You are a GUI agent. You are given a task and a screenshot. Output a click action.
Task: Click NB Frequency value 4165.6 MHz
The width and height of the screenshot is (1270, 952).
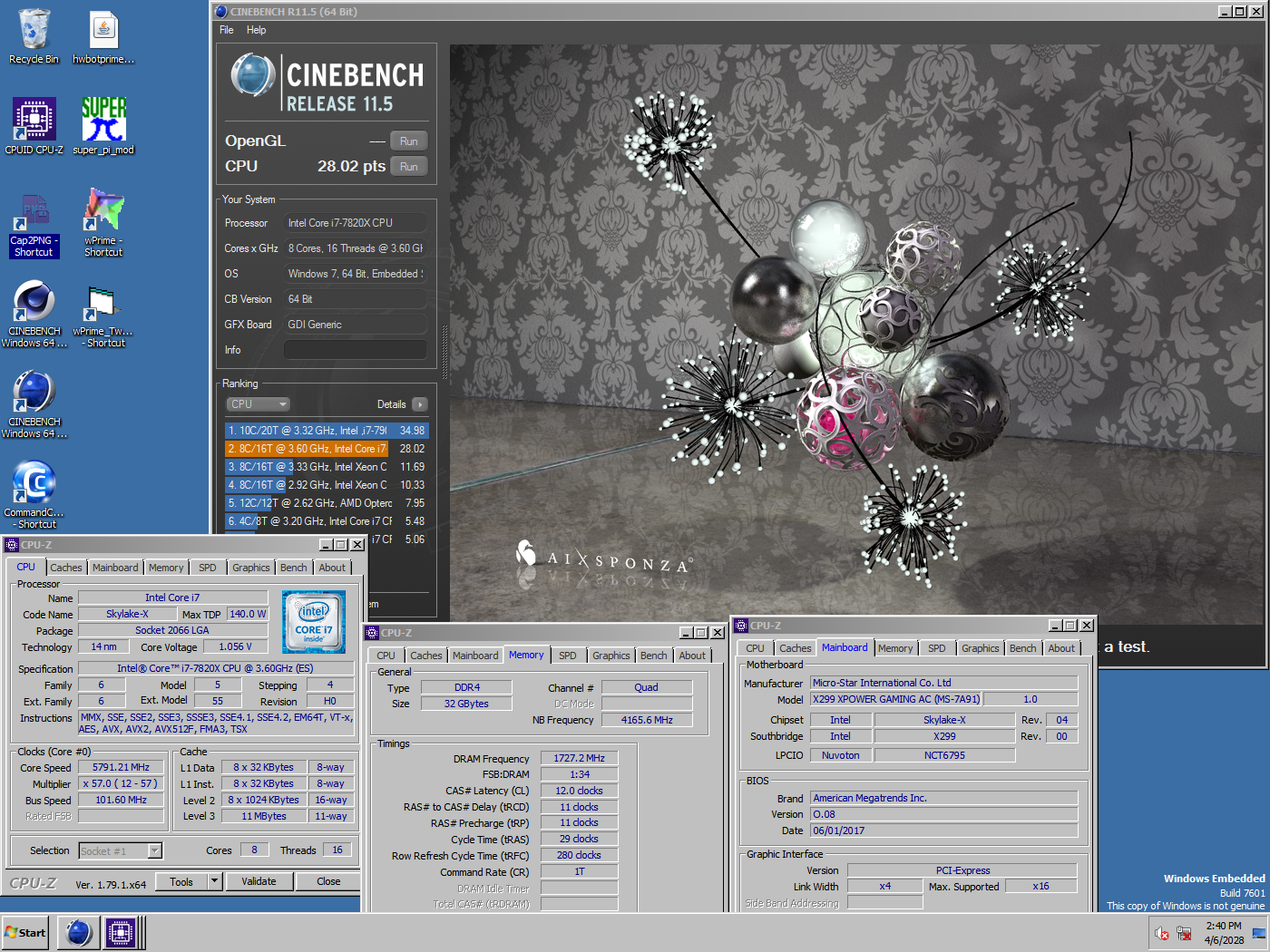[647, 720]
